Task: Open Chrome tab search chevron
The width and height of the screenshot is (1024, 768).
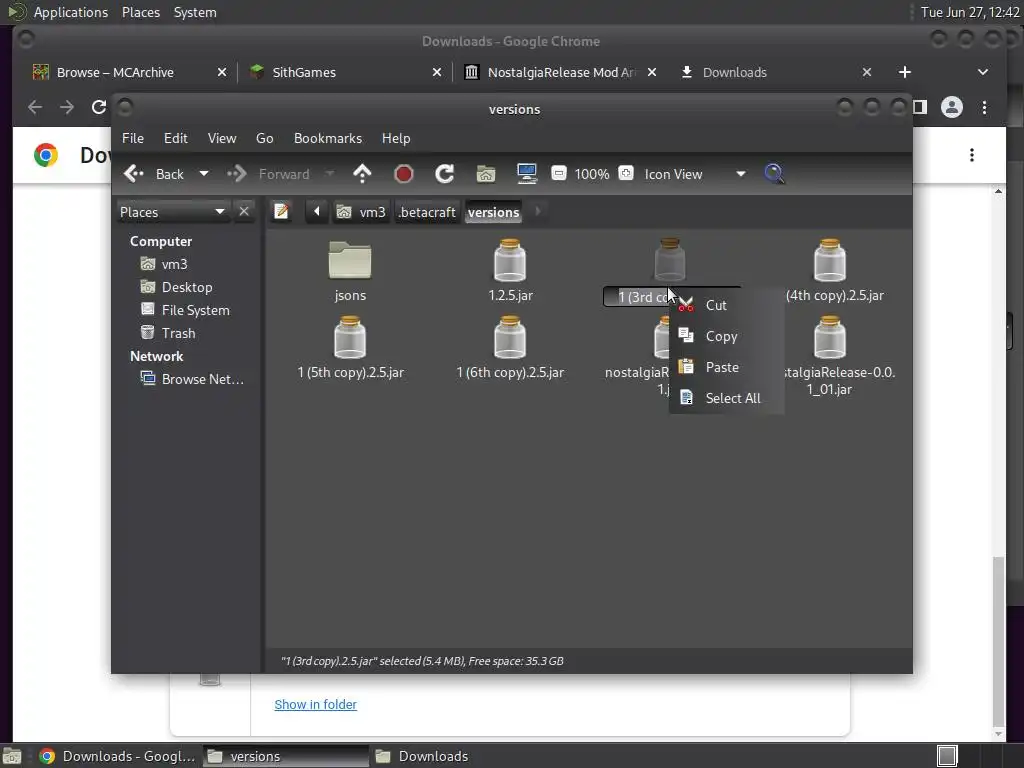Action: pyautogui.click(x=983, y=72)
